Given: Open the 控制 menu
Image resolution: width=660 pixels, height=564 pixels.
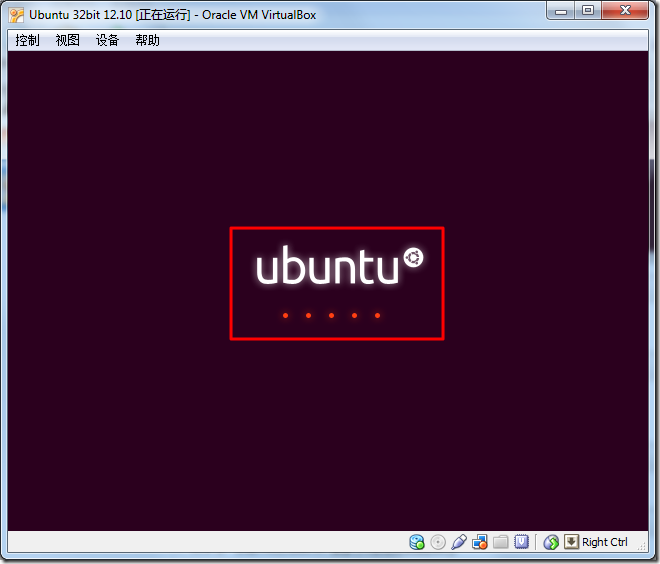Looking at the screenshot, I should [27, 40].
